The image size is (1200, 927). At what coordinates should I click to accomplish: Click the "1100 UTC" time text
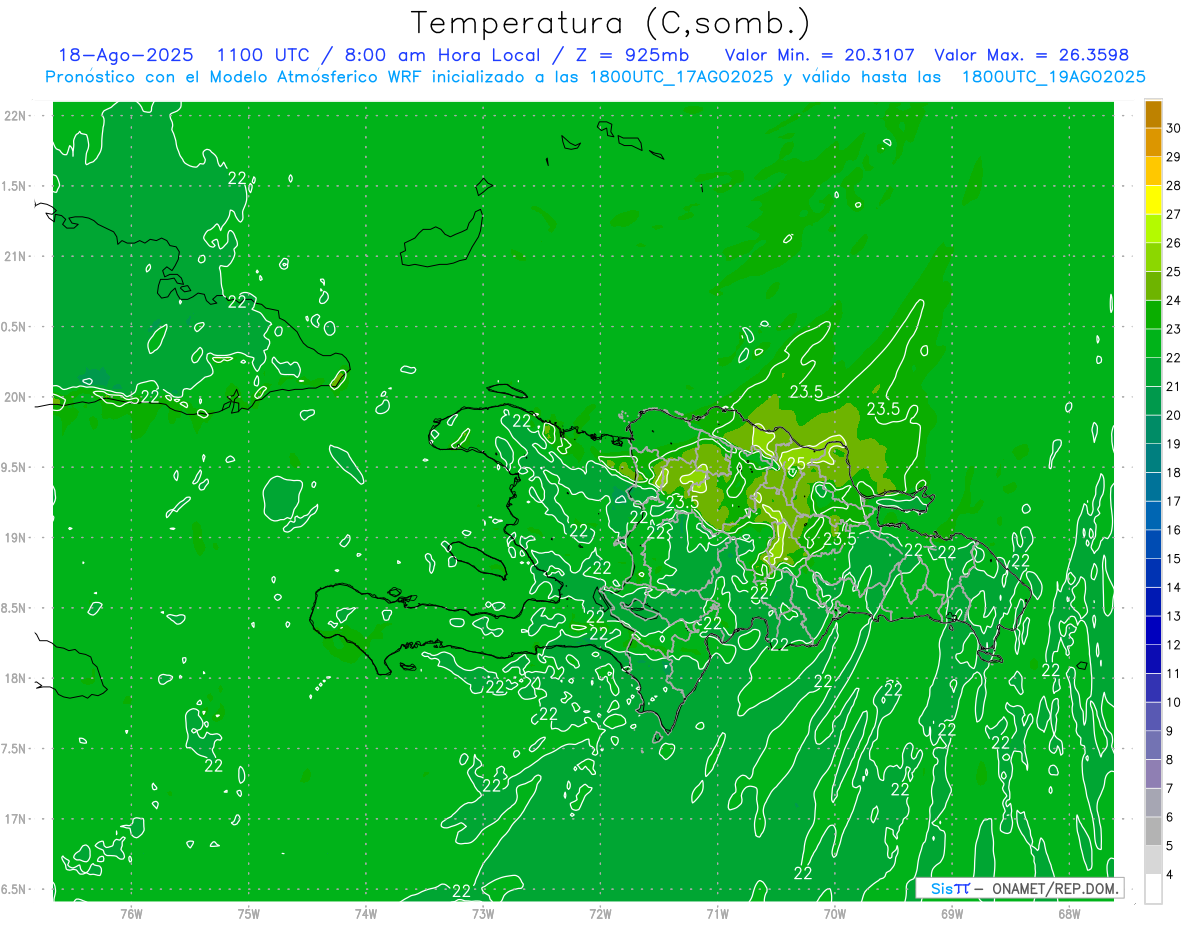263,56
